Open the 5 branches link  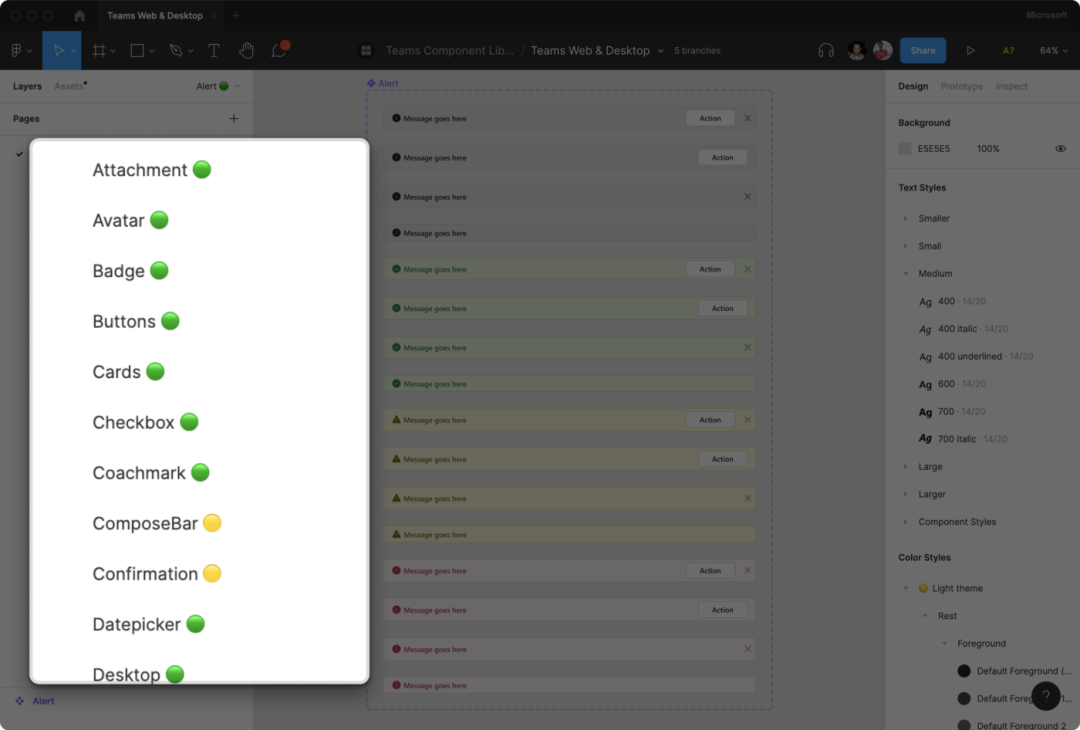[697, 50]
